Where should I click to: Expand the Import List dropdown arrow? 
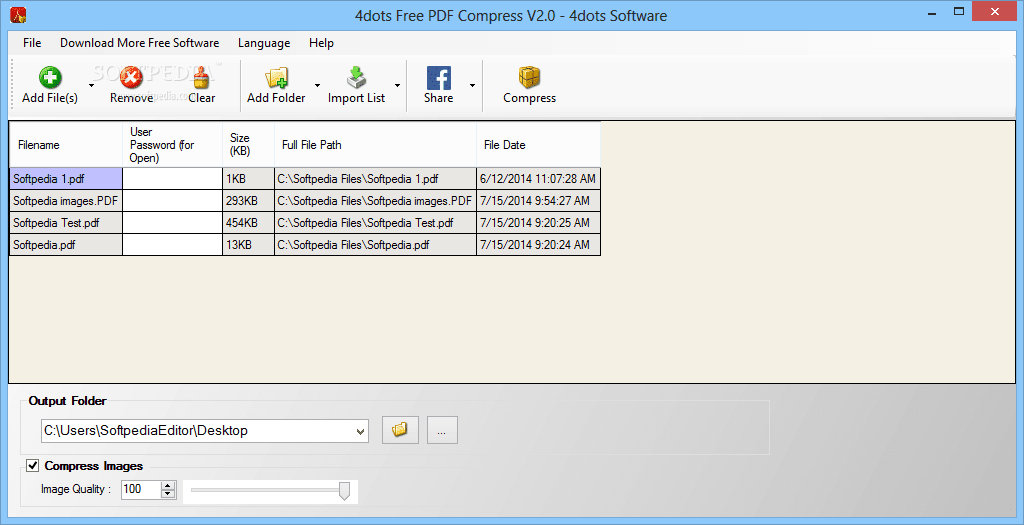pos(397,85)
